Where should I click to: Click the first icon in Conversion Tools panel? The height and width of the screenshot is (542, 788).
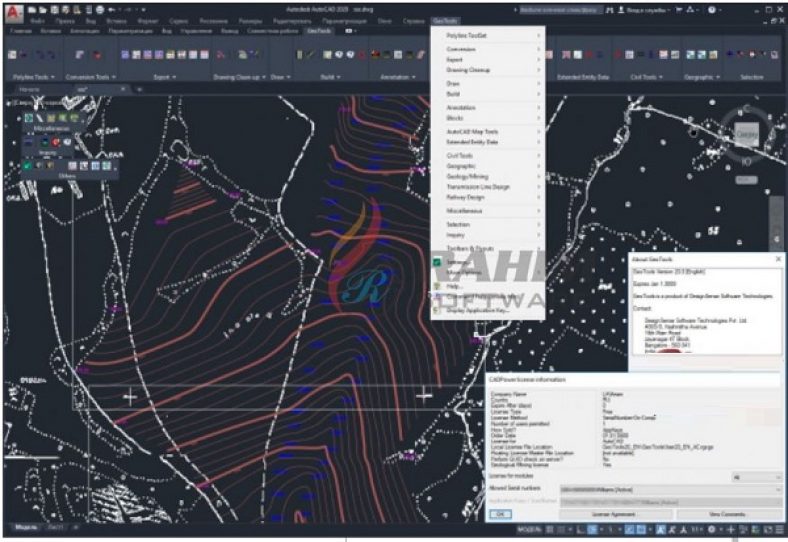pos(80,54)
